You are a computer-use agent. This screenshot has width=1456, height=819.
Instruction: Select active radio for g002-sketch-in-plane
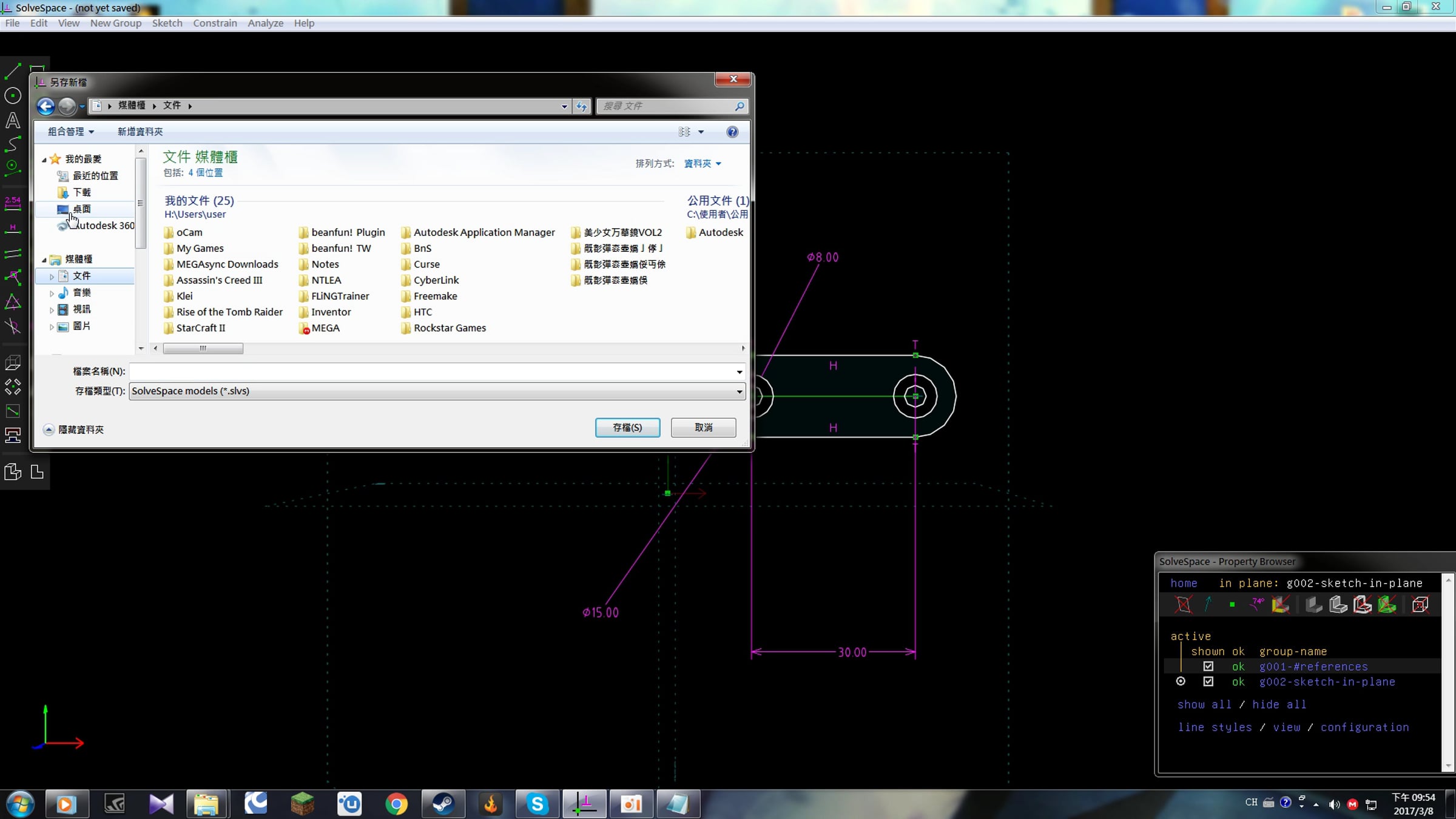(1181, 681)
